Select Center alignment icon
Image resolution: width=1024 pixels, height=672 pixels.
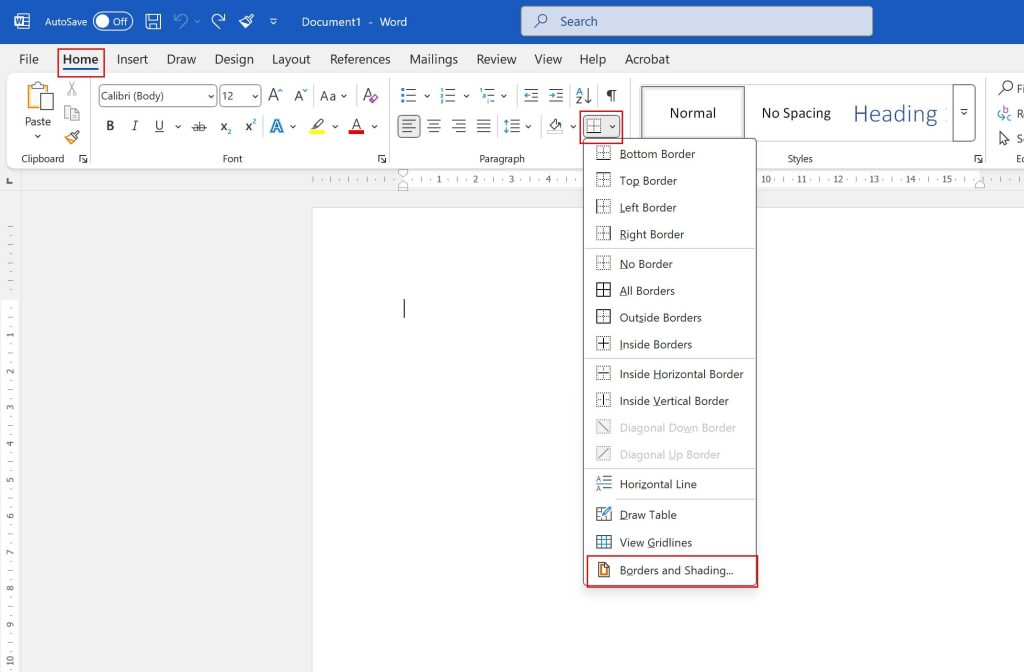(434, 126)
